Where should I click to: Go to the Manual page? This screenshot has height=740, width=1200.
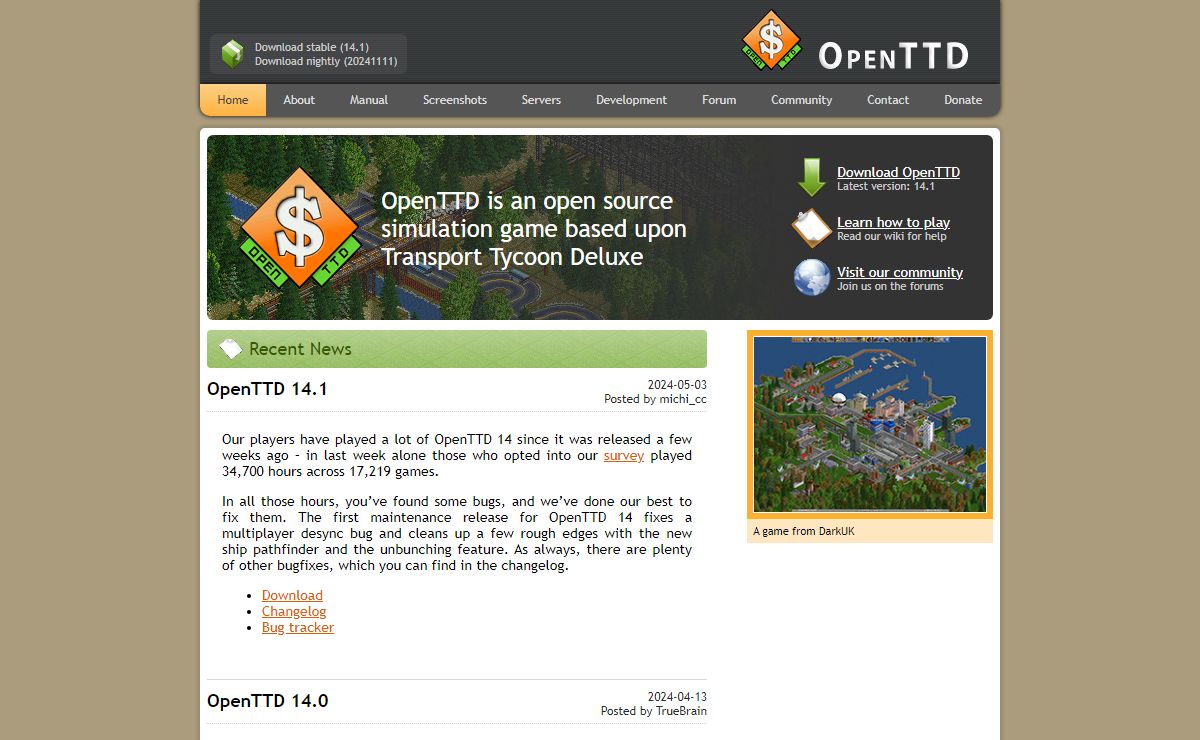[369, 100]
